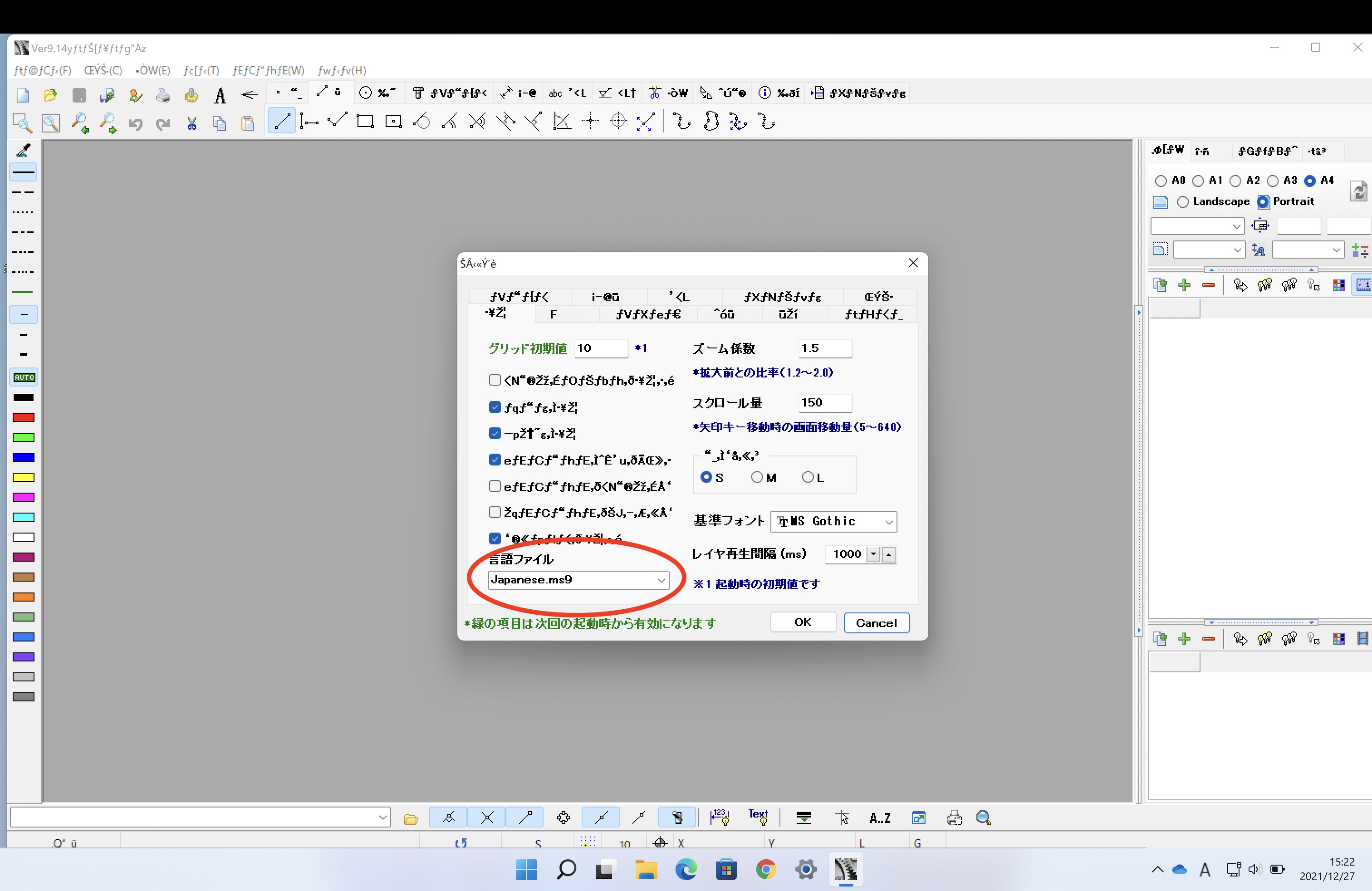Select the diagonal line drawing tool

282,122
